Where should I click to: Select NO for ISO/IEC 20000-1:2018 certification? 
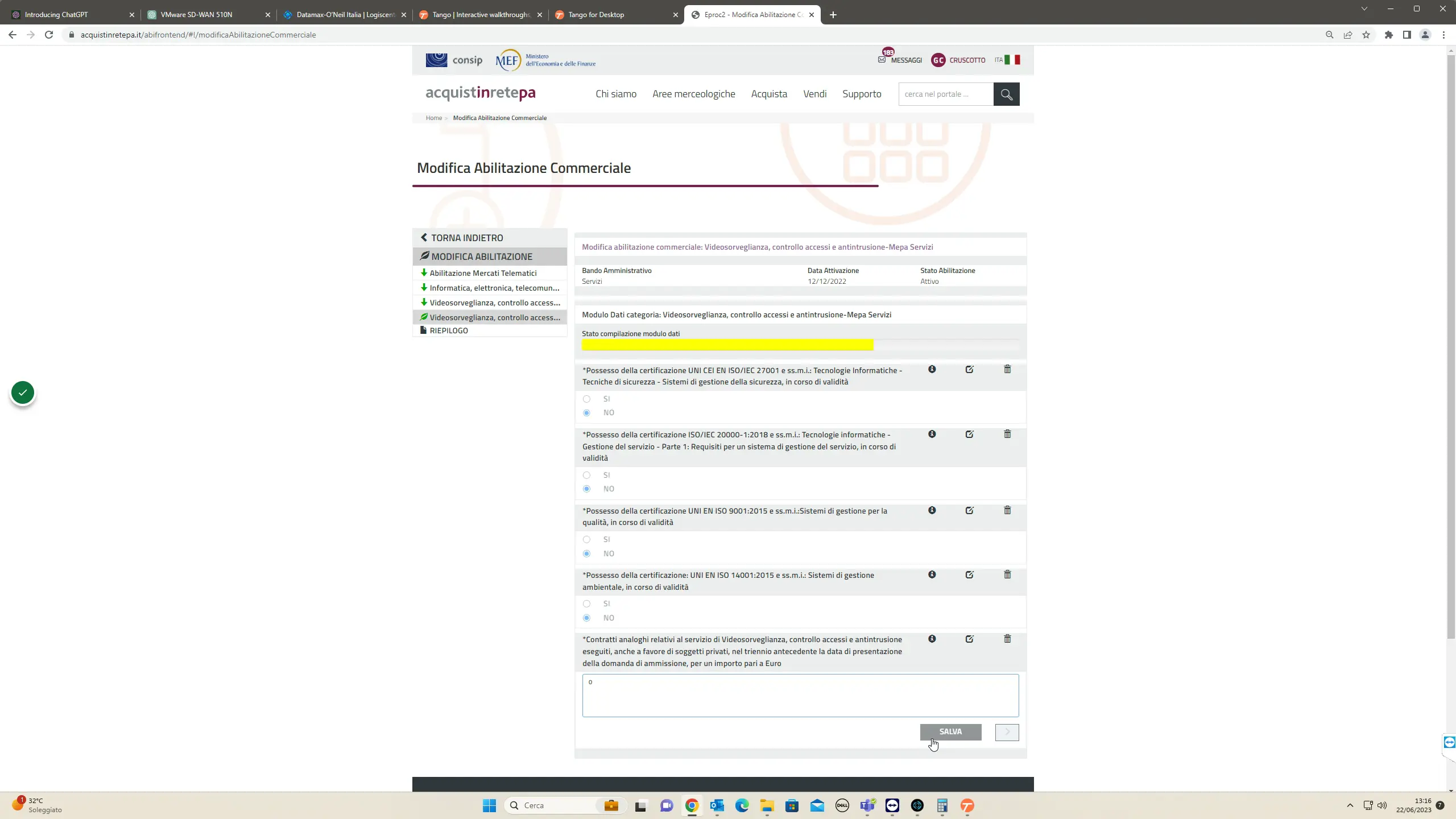(586, 489)
